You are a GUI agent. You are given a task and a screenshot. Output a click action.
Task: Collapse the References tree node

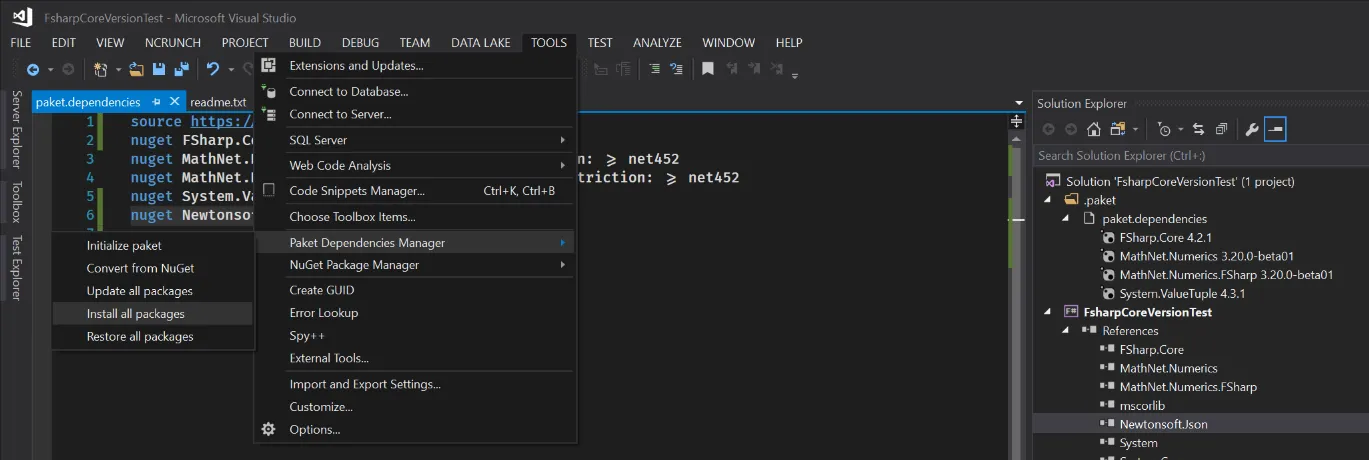pos(1066,330)
